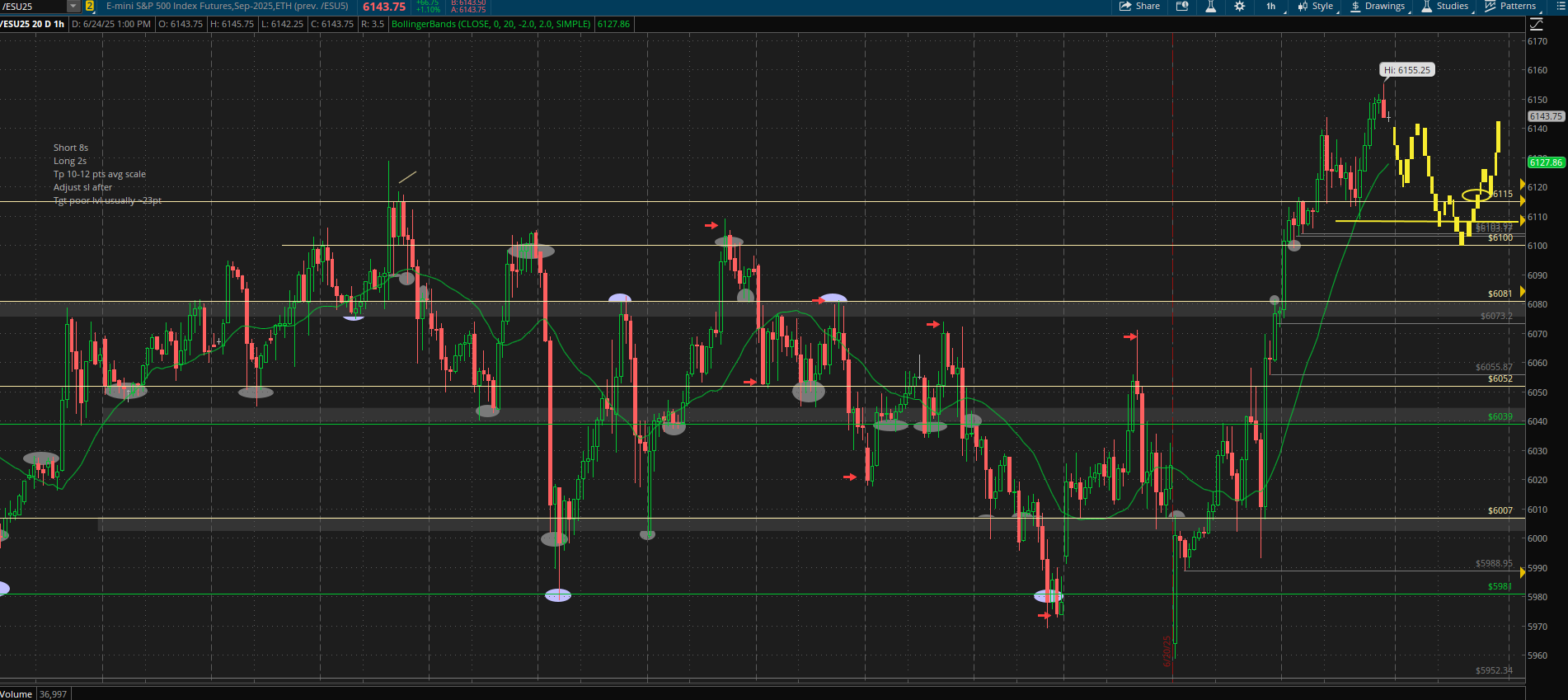Click the 'Adjust sl after' note text
Image resolution: width=1568 pixels, height=700 pixels.
tap(82, 187)
